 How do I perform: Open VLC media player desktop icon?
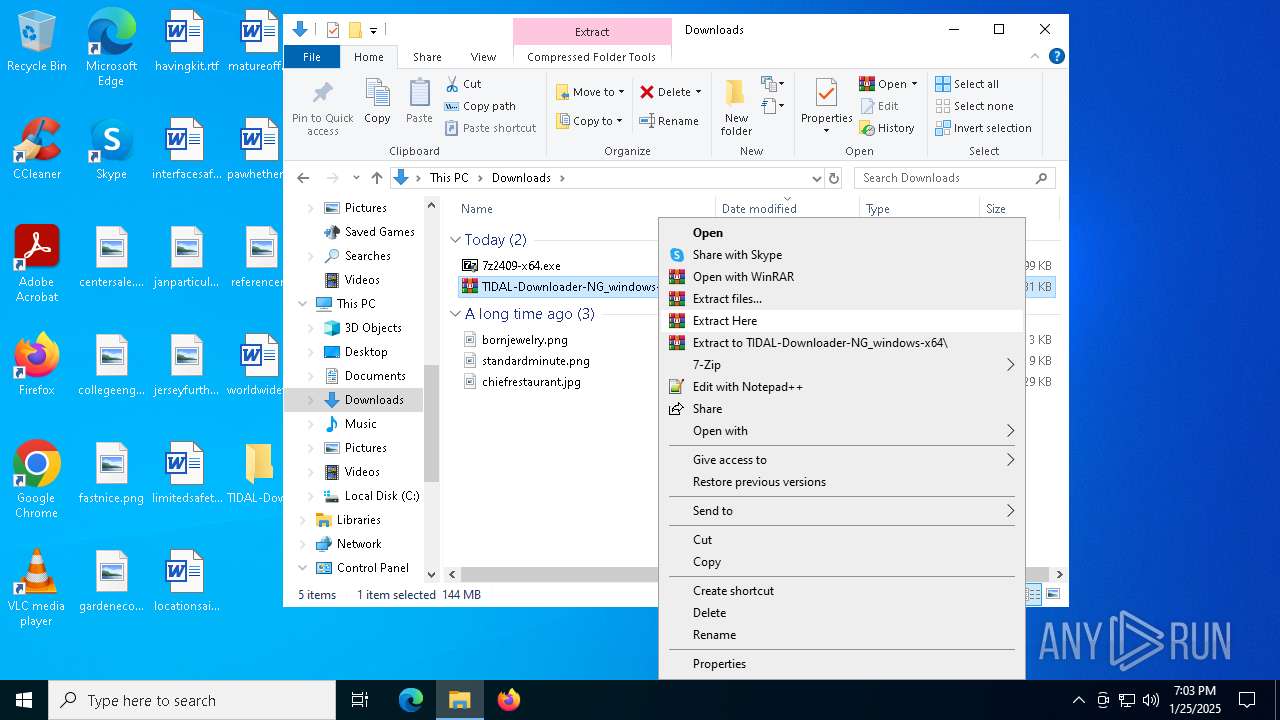pyautogui.click(x=36, y=589)
